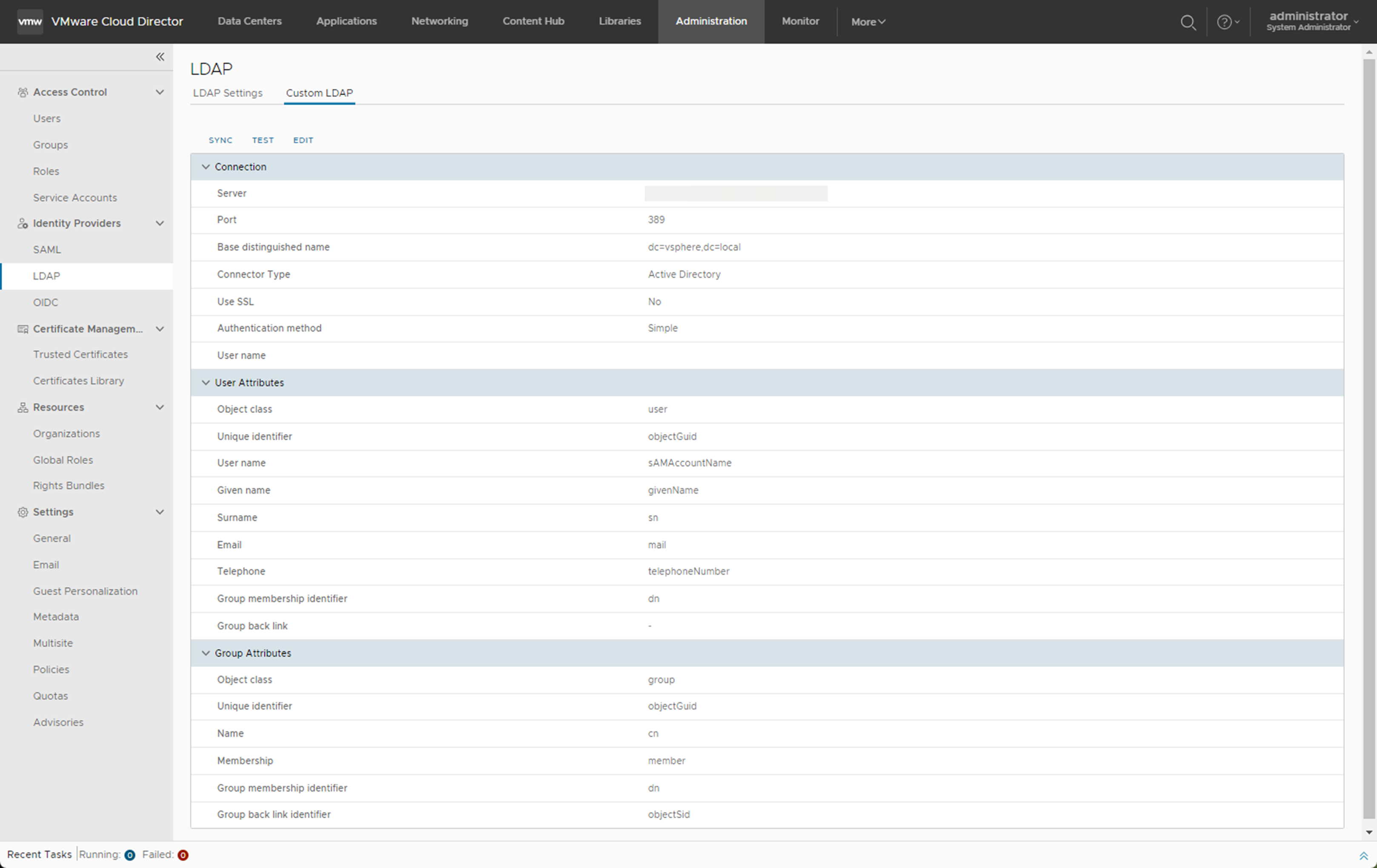Click the LDAP link in the sidebar
Viewport: 1377px width, 868px height.
(46, 275)
